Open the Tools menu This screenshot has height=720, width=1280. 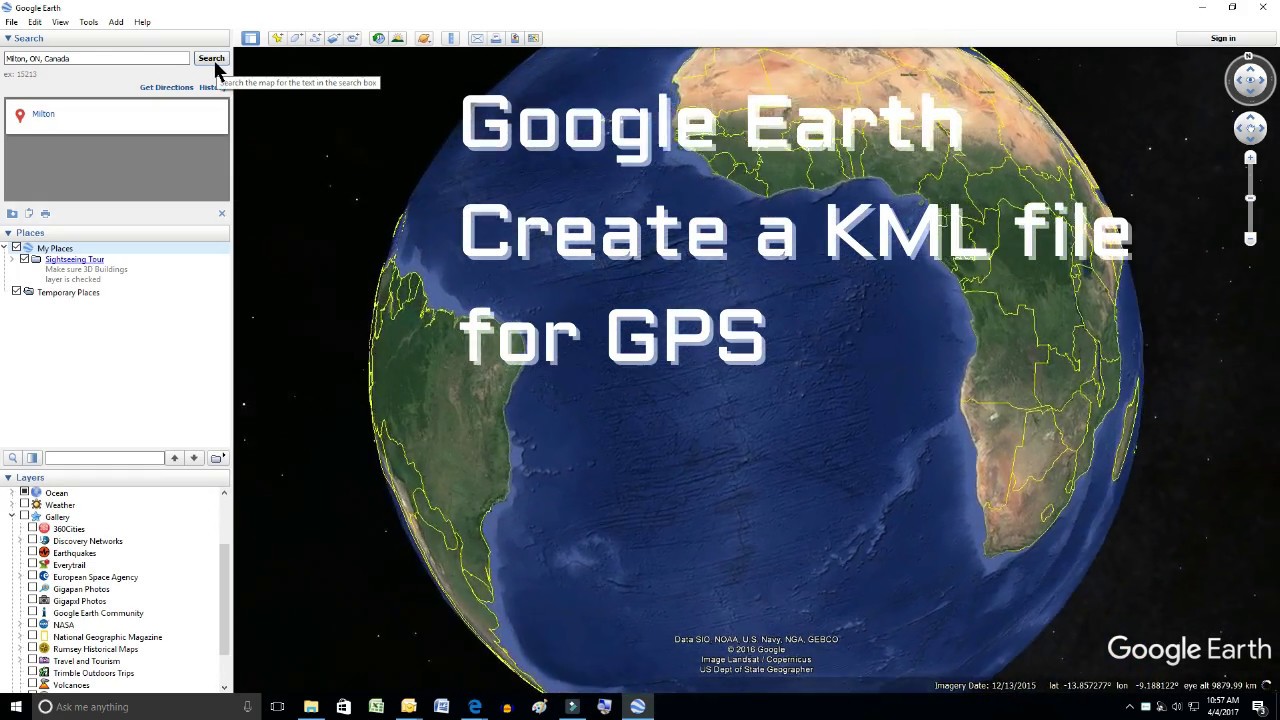coord(89,22)
